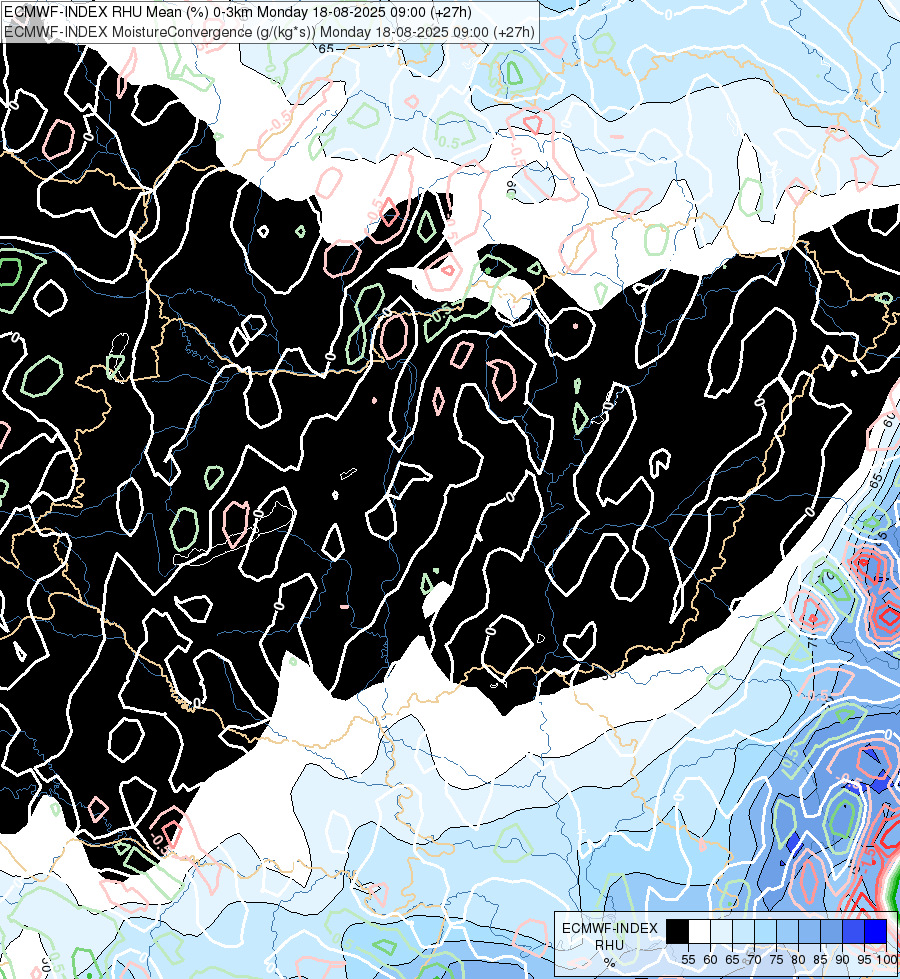Choose the 85–90 legend color swatch
The width and height of the screenshot is (900, 979).
(x=831, y=932)
